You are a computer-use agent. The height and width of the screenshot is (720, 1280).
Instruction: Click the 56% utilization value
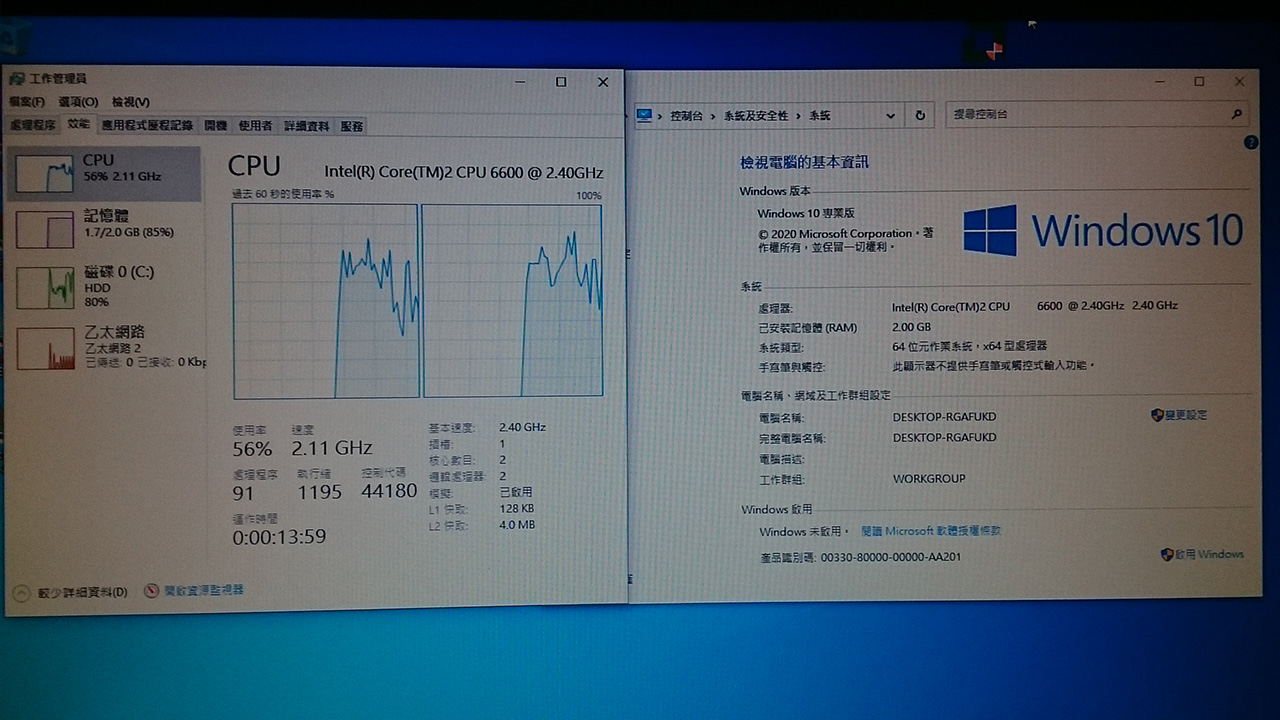pyautogui.click(x=252, y=448)
